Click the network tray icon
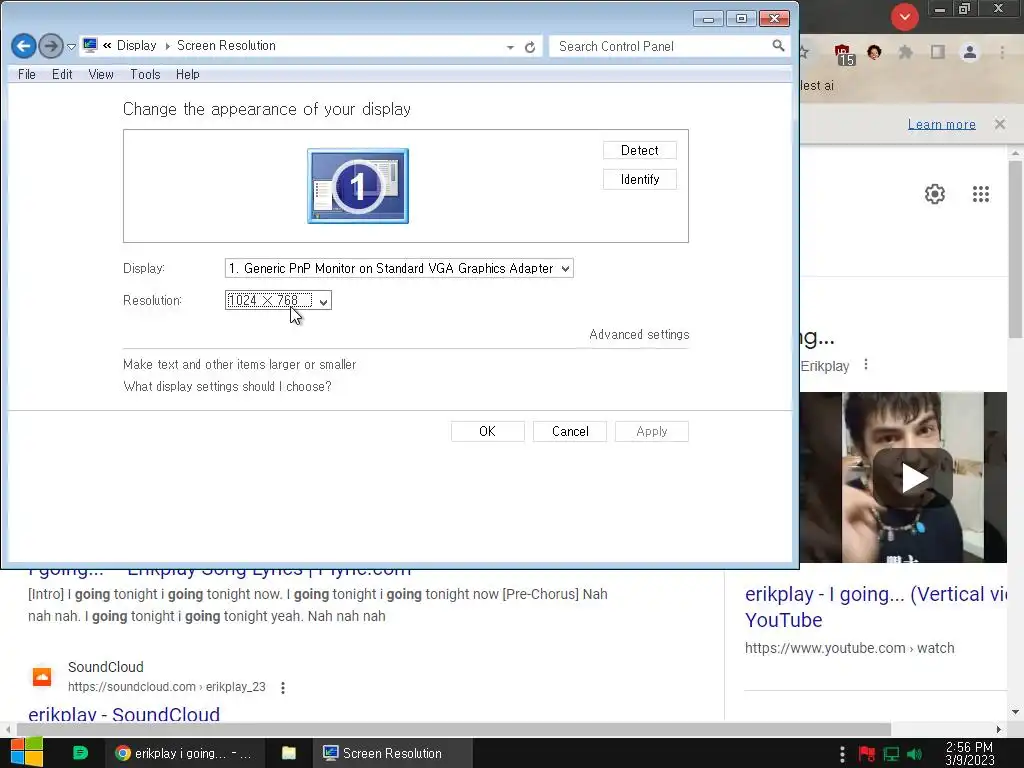 click(891, 754)
